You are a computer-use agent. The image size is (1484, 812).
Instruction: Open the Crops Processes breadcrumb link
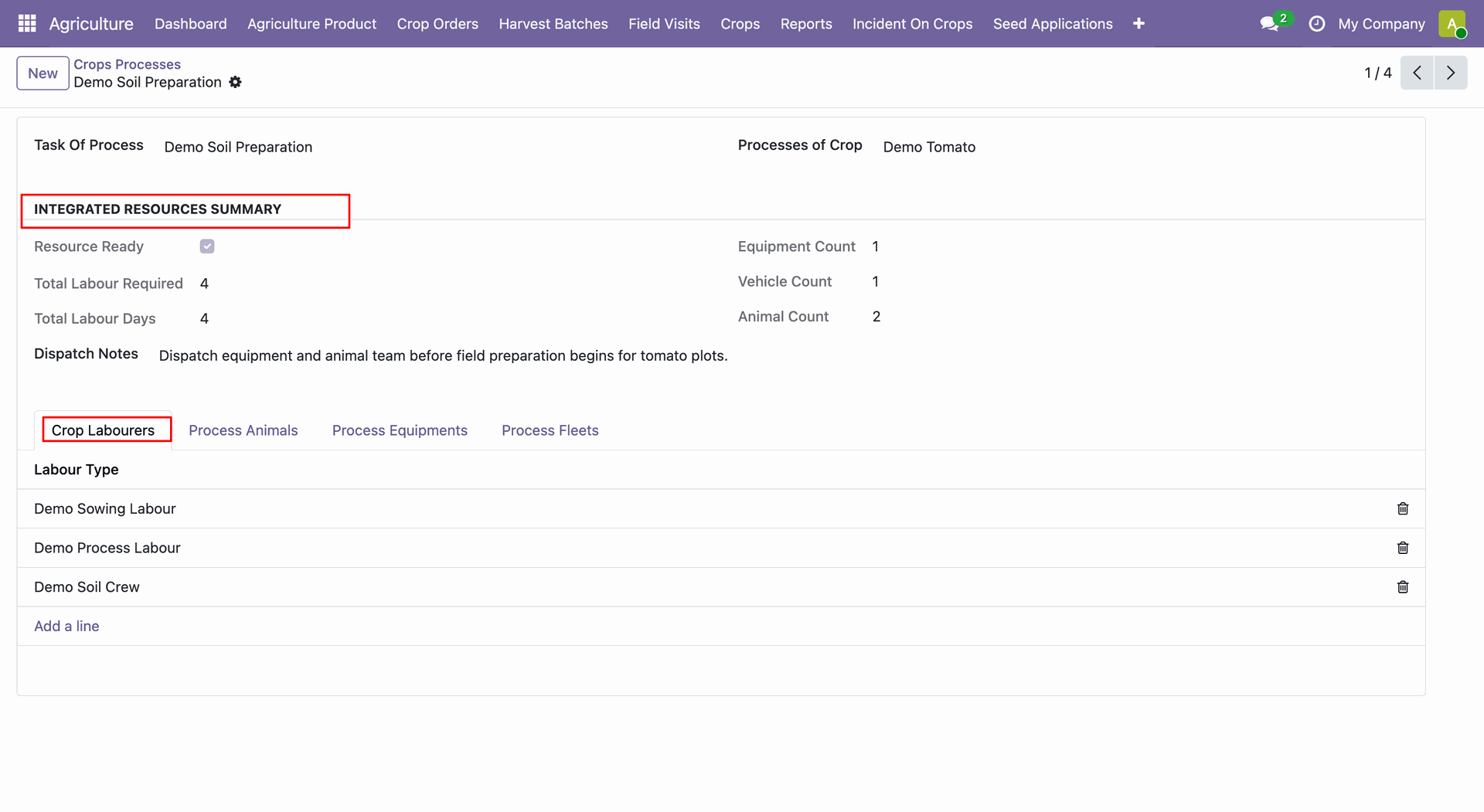pyautogui.click(x=127, y=64)
